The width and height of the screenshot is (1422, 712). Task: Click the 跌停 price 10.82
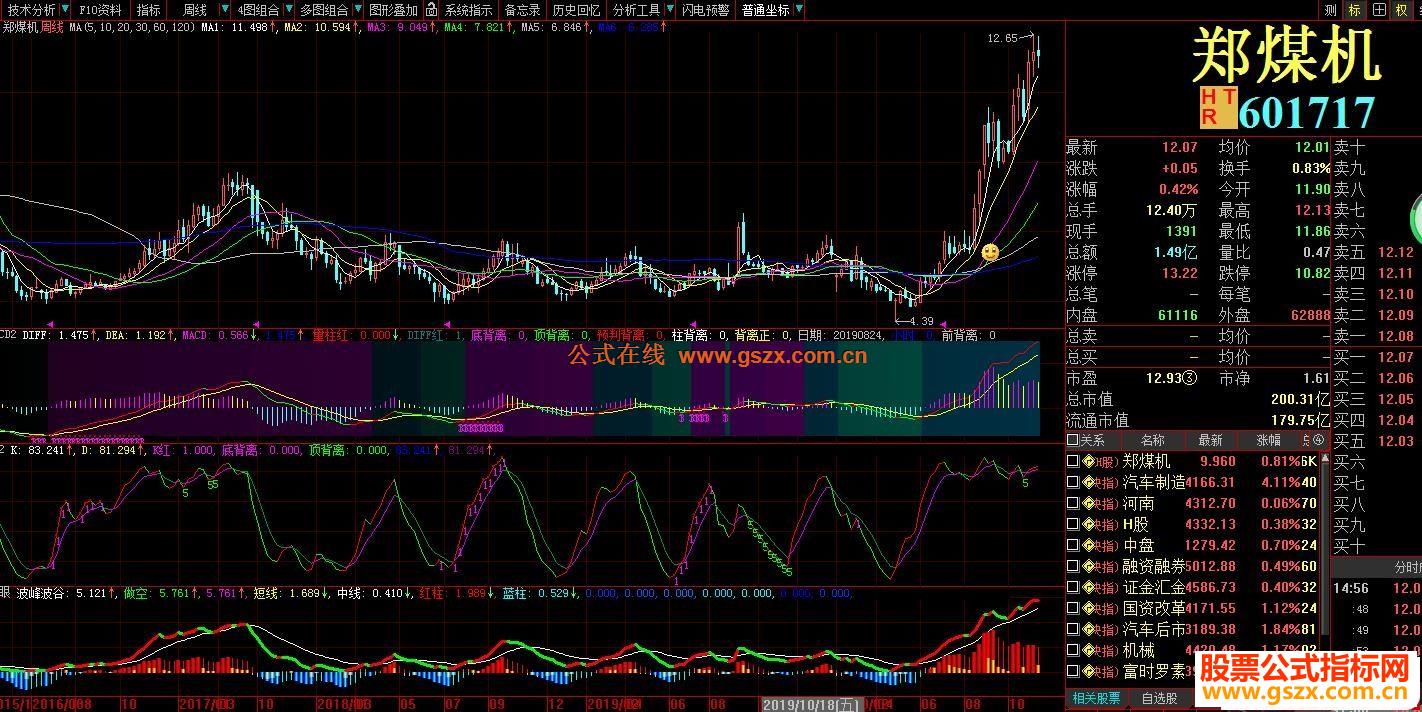point(1311,273)
